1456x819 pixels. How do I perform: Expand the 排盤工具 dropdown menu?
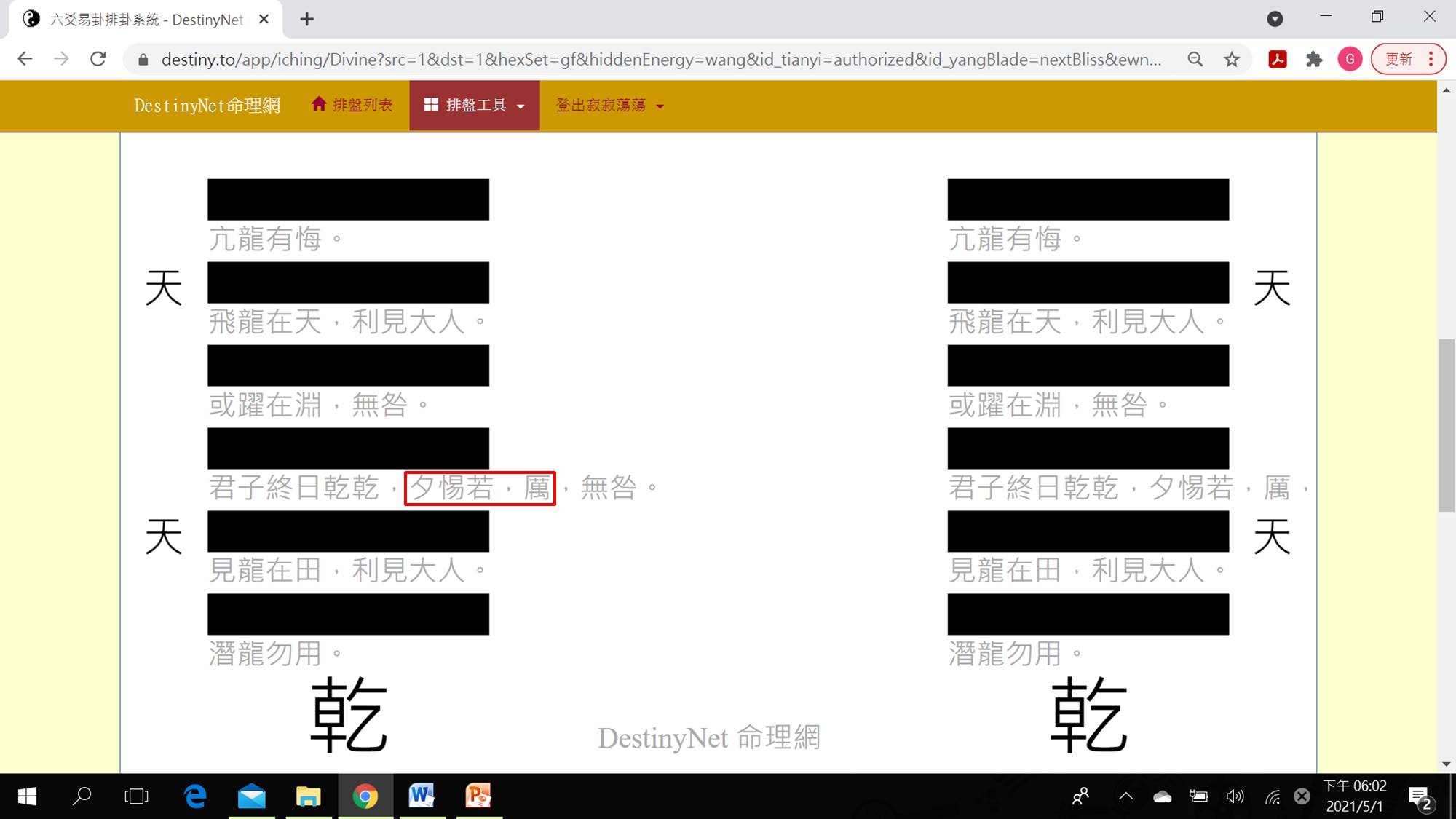pyautogui.click(x=475, y=106)
